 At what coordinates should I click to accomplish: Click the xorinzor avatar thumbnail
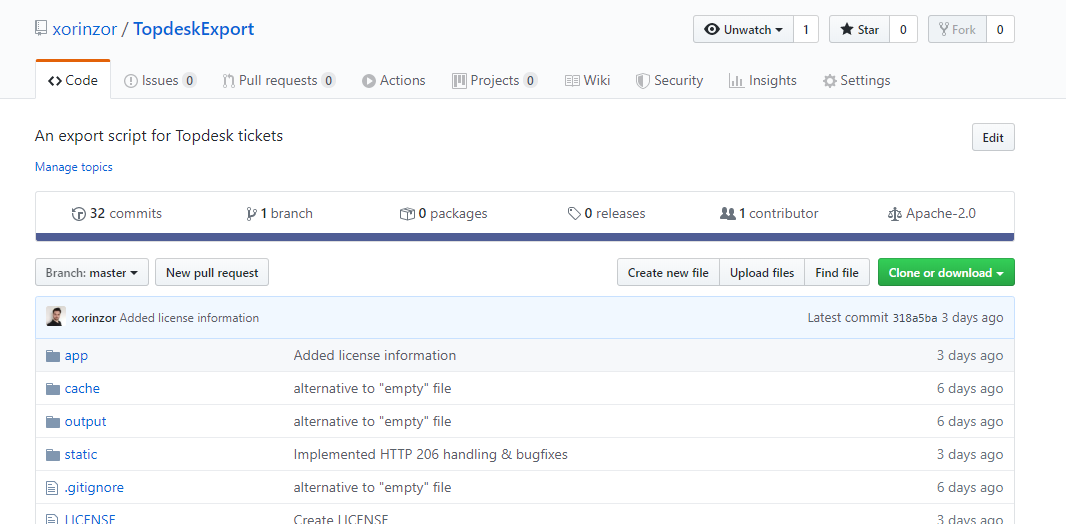(x=56, y=317)
